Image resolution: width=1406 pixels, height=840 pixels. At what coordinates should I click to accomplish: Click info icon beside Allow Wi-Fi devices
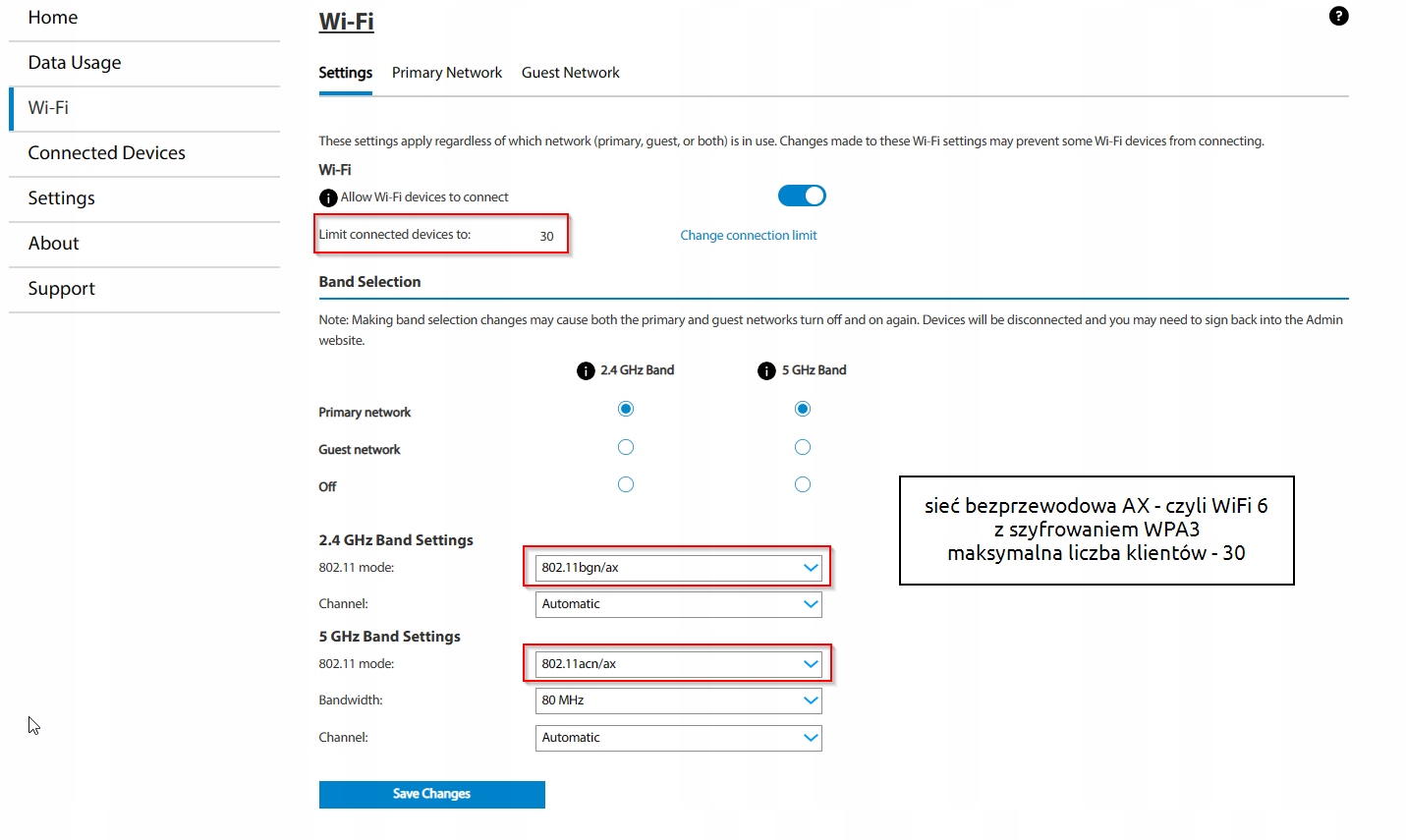(x=328, y=197)
